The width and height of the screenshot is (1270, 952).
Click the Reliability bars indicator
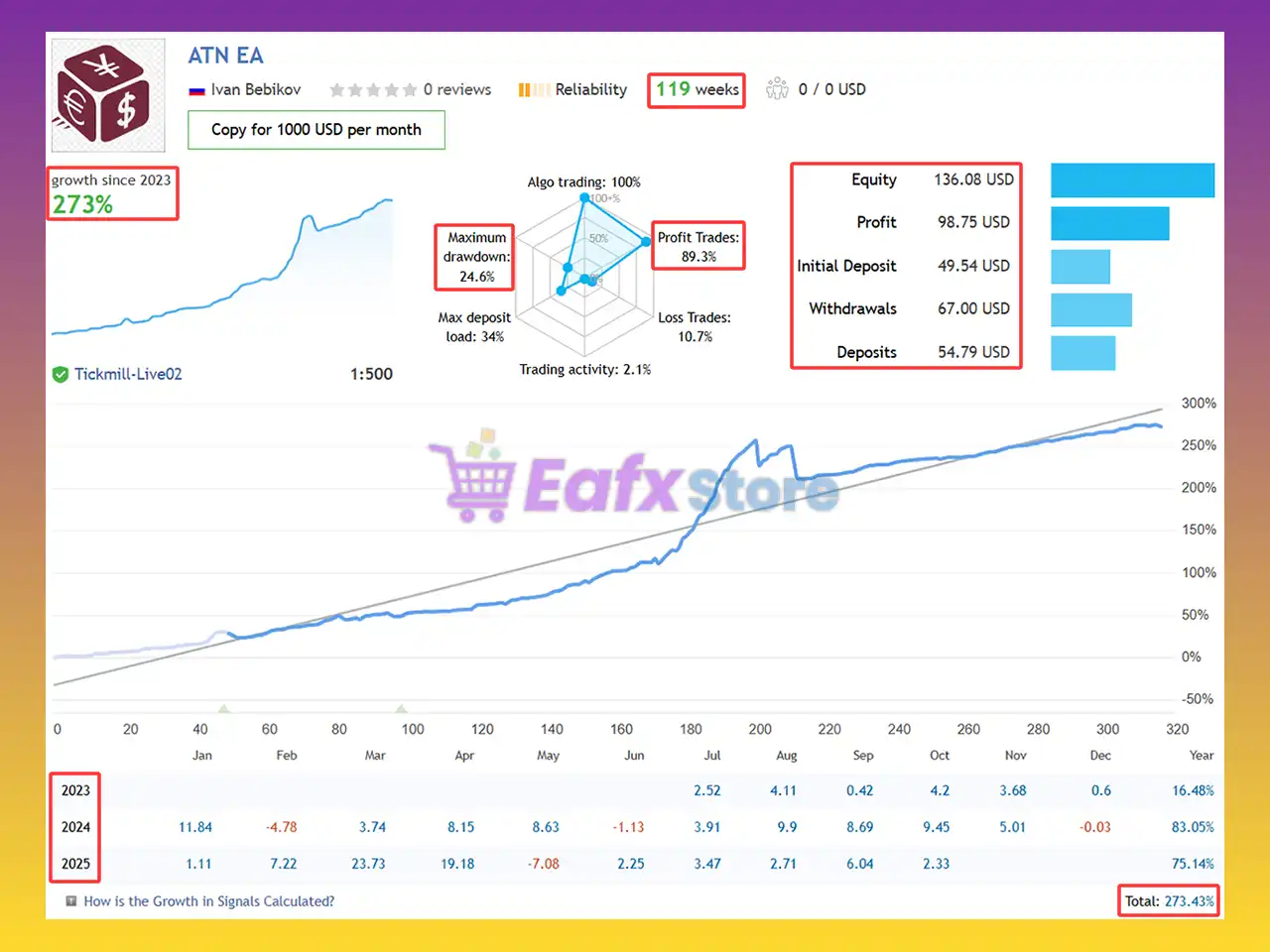534,89
